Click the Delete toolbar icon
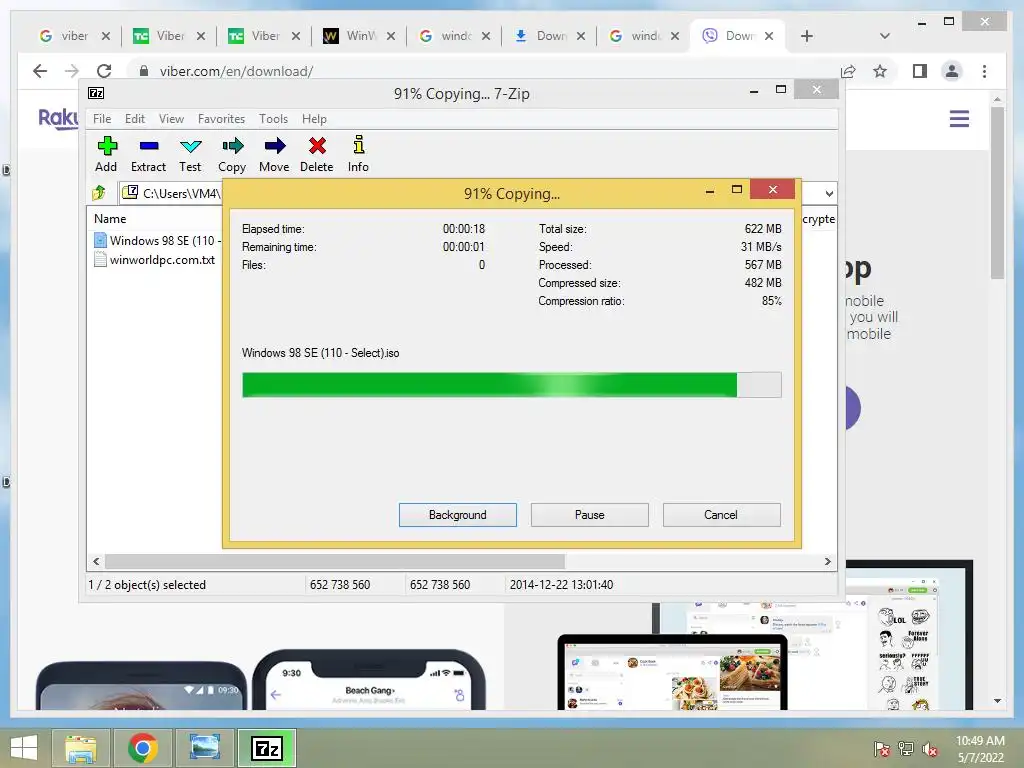Viewport: 1024px width, 768px height. point(317,154)
